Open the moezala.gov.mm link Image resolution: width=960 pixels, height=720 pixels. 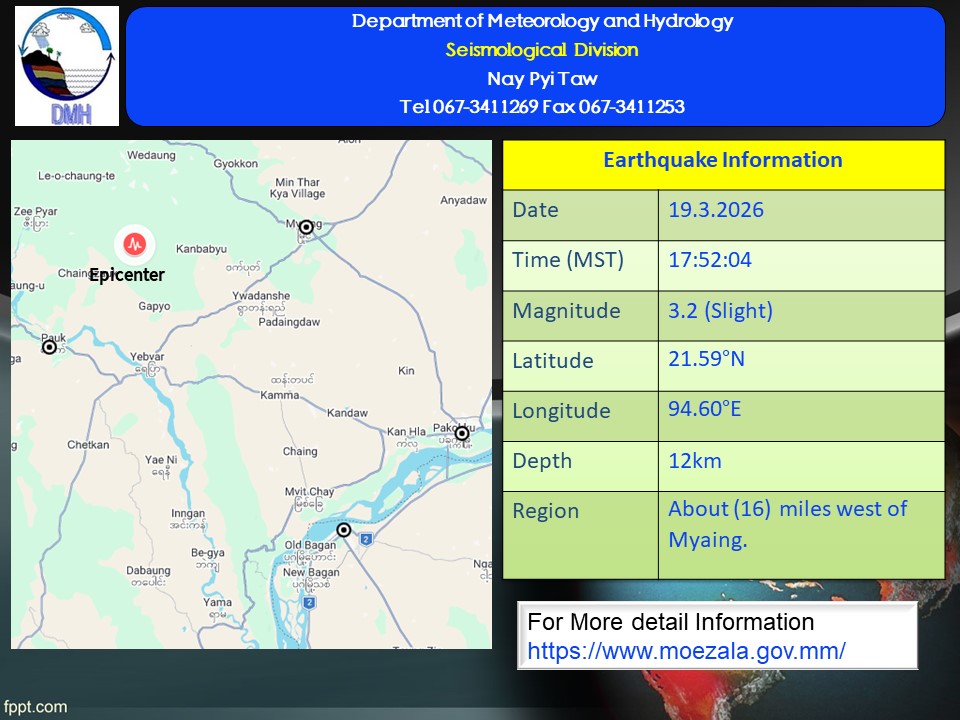[686, 651]
